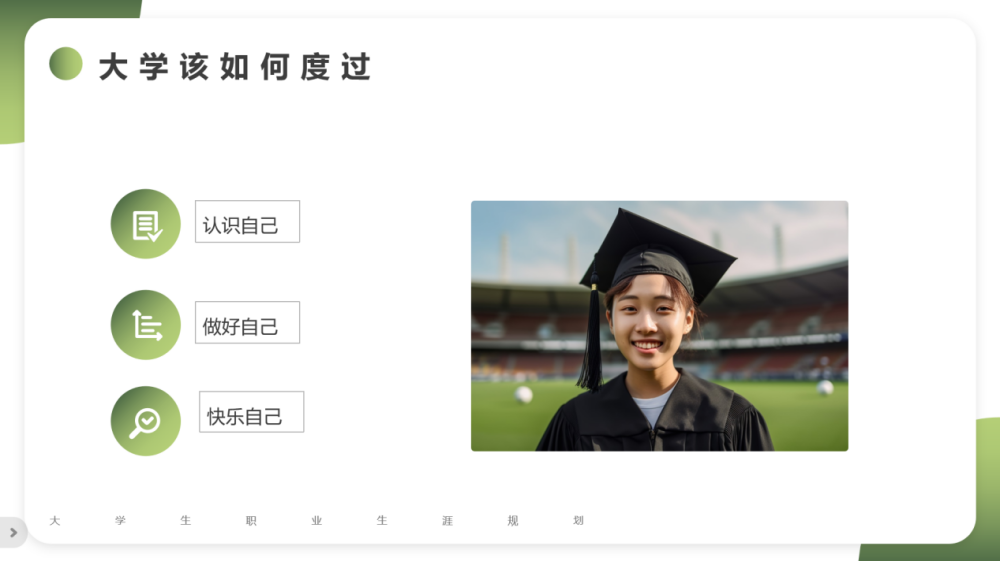Select the 做好自己 text box
The image size is (1000, 561).
[x=247, y=323]
